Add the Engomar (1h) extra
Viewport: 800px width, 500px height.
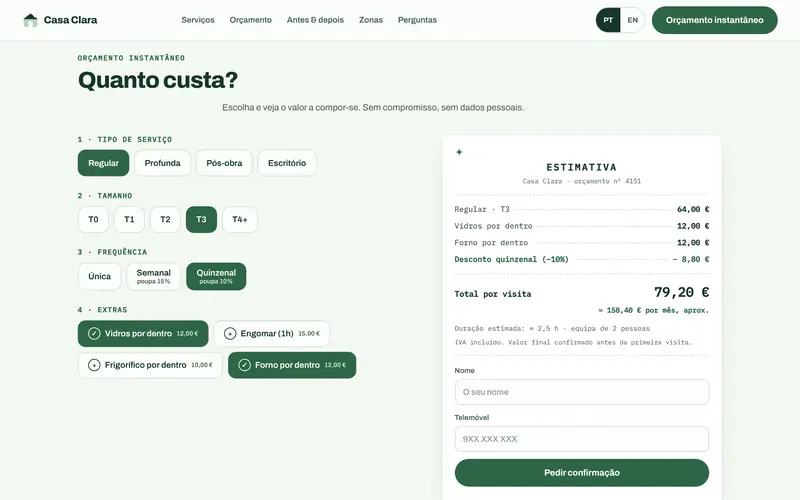pyautogui.click(x=272, y=334)
